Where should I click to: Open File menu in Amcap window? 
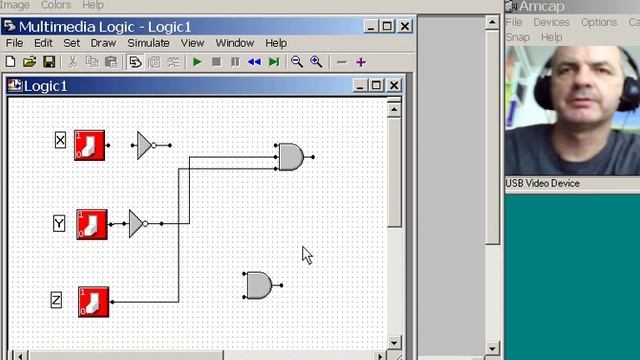pos(514,22)
